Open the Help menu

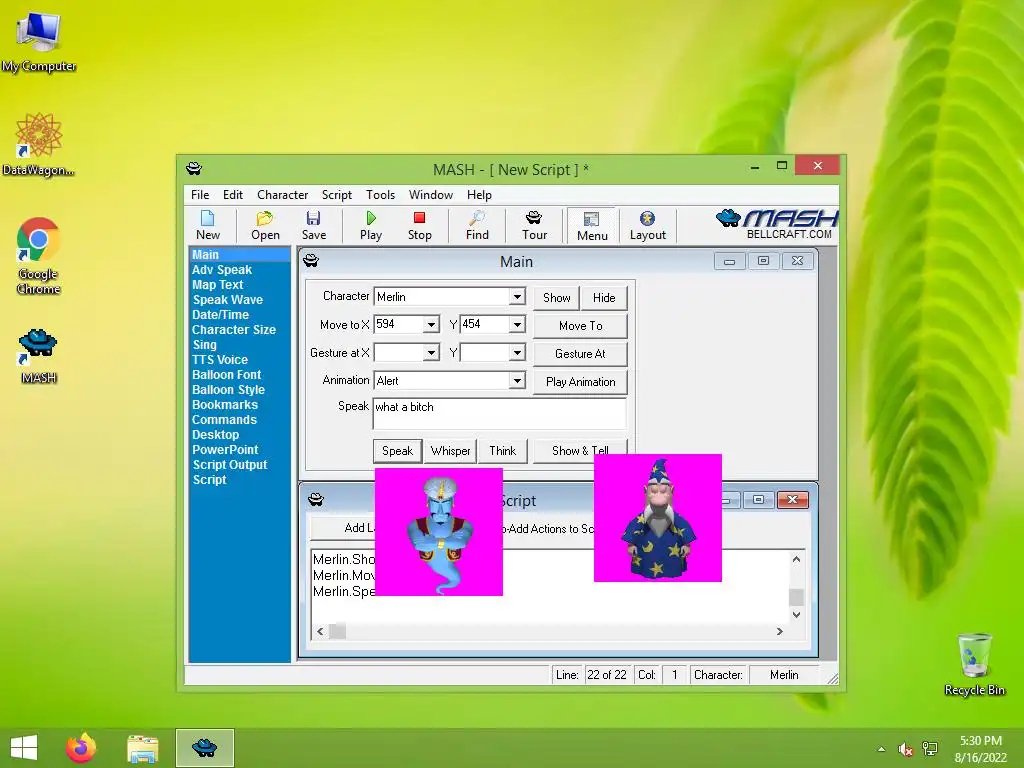tap(479, 195)
